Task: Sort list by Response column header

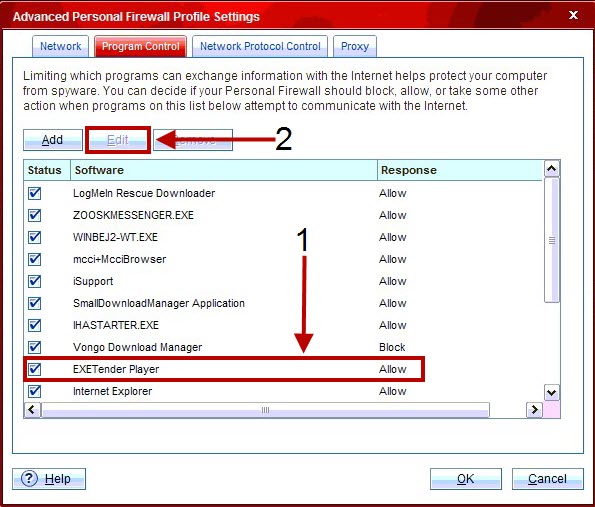Action: [x=460, y=170]
